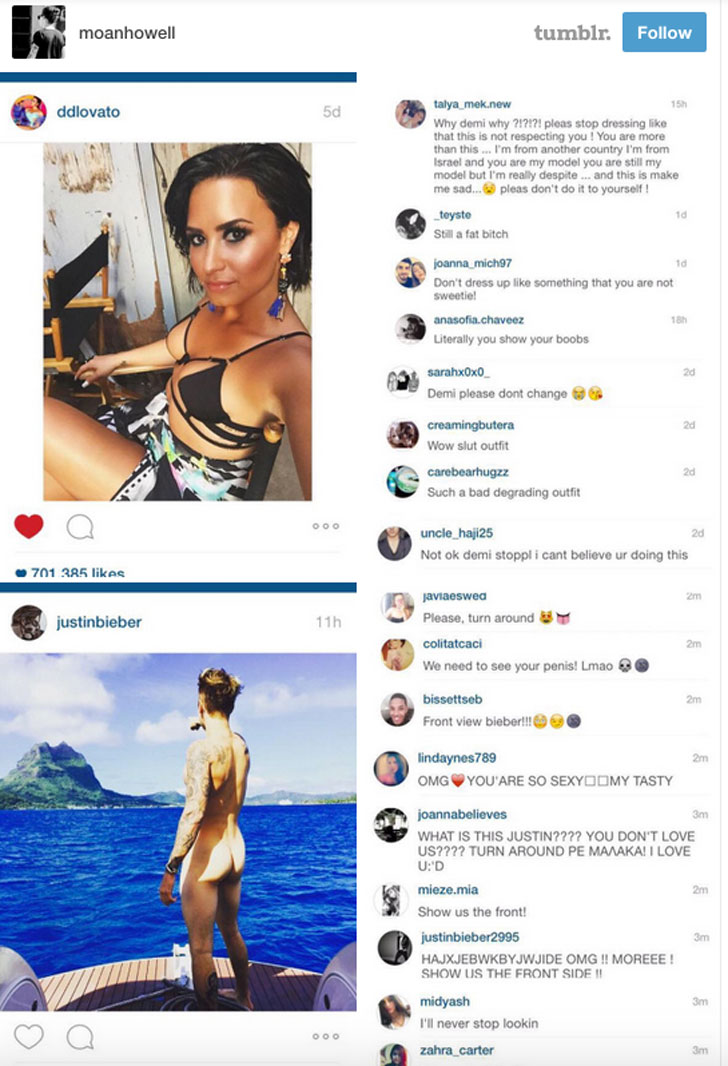Click comment bubble under justinbieber post

(x=80, y=1037)
